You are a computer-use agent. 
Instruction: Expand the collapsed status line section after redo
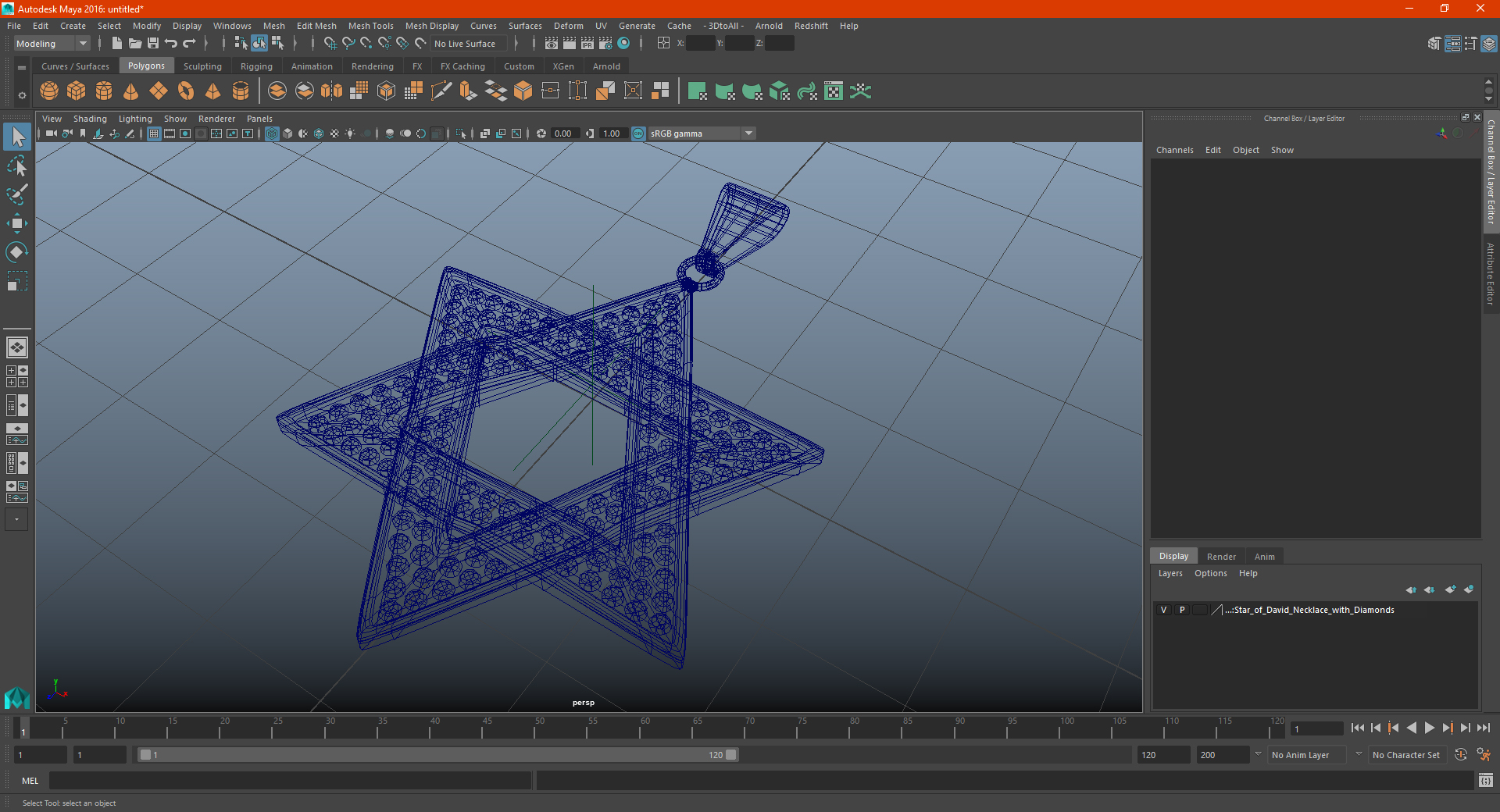tap(206, 44)
